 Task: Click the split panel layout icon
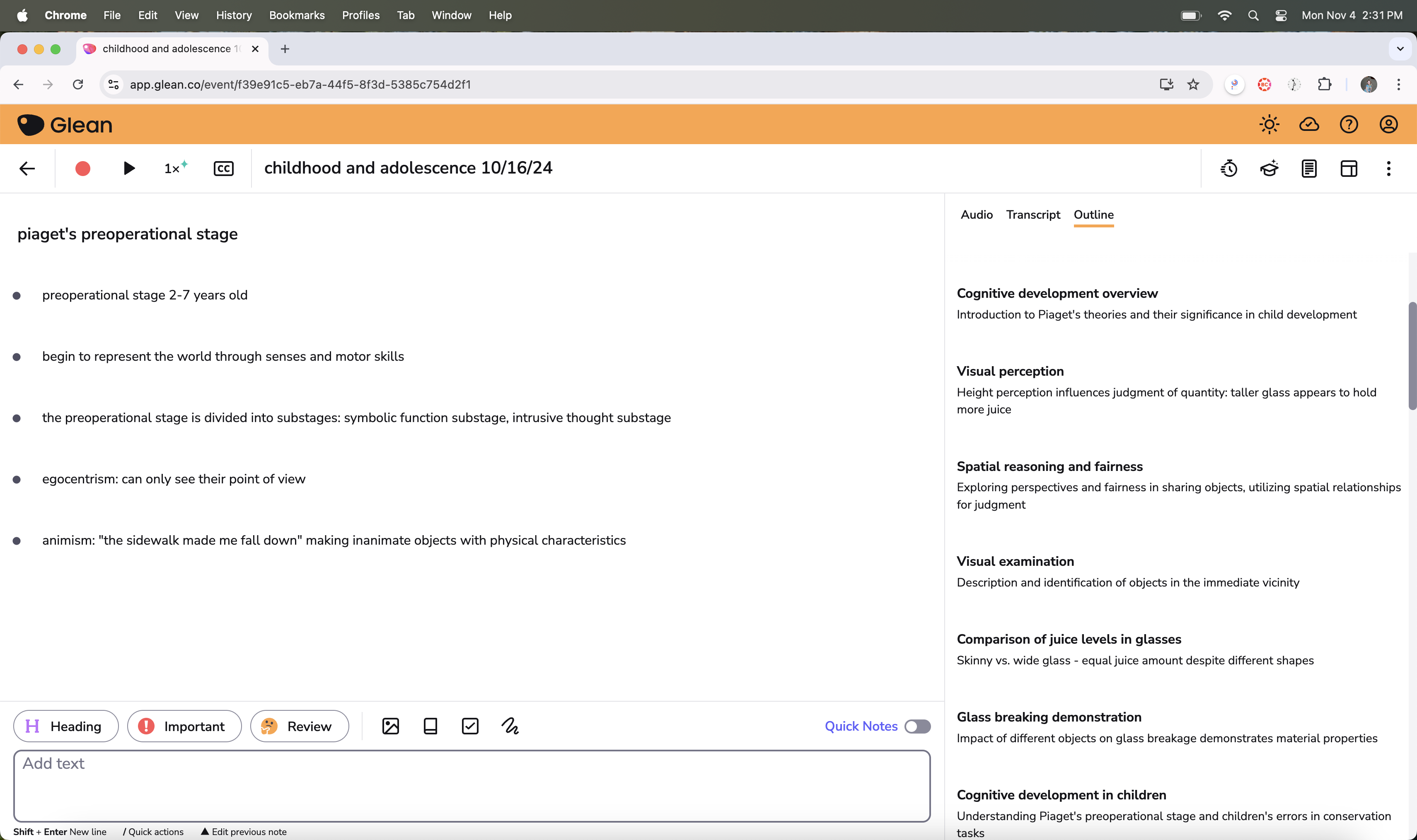click(x=1348, y=168)
